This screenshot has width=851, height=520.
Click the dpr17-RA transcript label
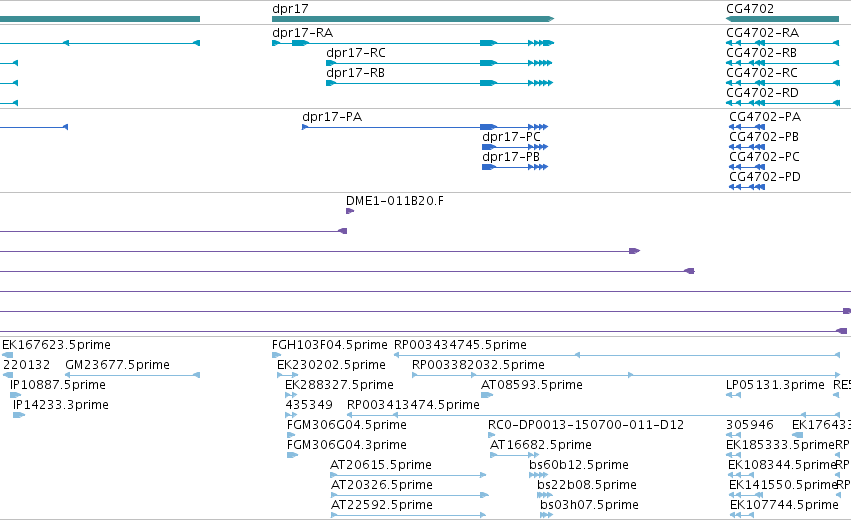[x=302, y=33]
